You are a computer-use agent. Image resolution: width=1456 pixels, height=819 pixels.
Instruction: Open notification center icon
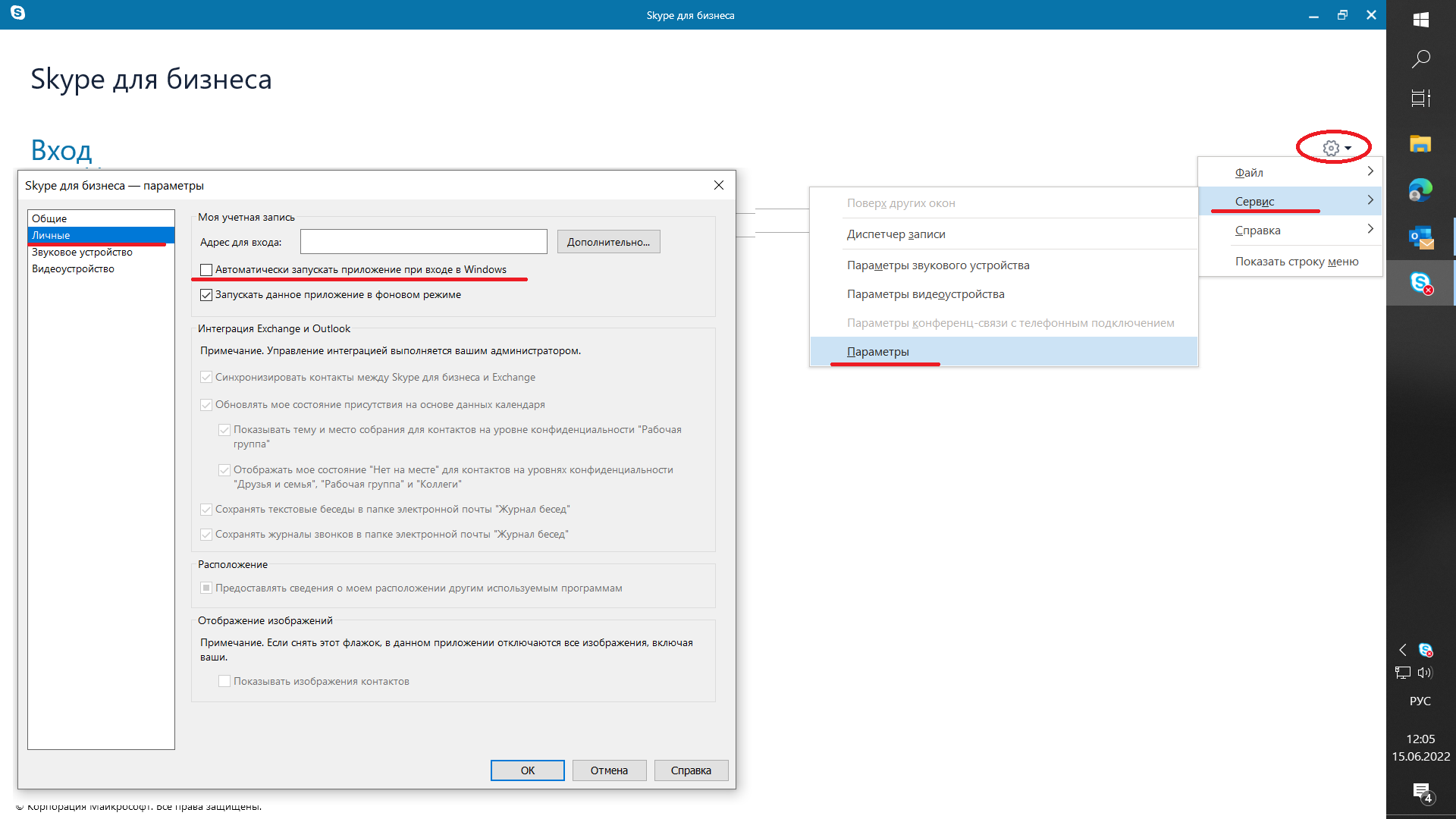coord(1423,792)
